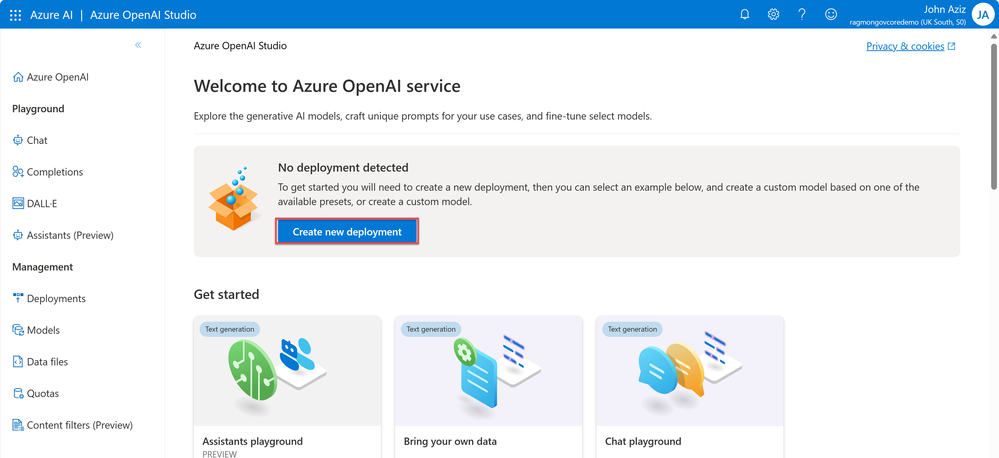Open the JA account avatar
The height and width of the screenshot is (458, 999).
(983, 15)
